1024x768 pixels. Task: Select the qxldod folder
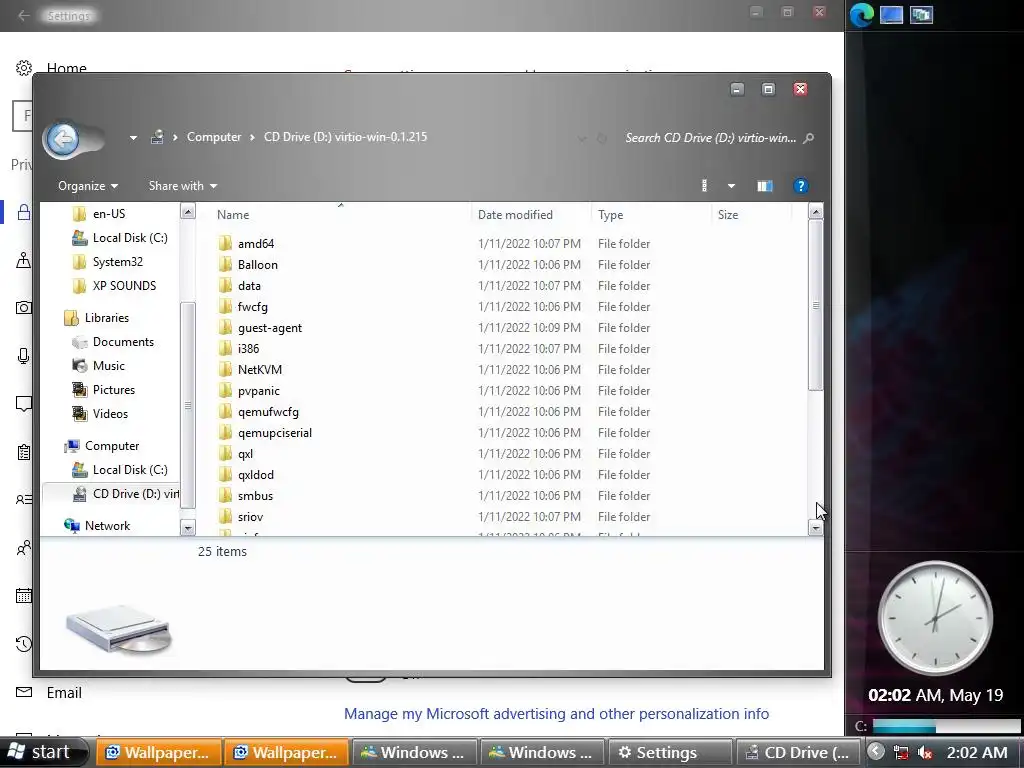(x=255, y=475)
